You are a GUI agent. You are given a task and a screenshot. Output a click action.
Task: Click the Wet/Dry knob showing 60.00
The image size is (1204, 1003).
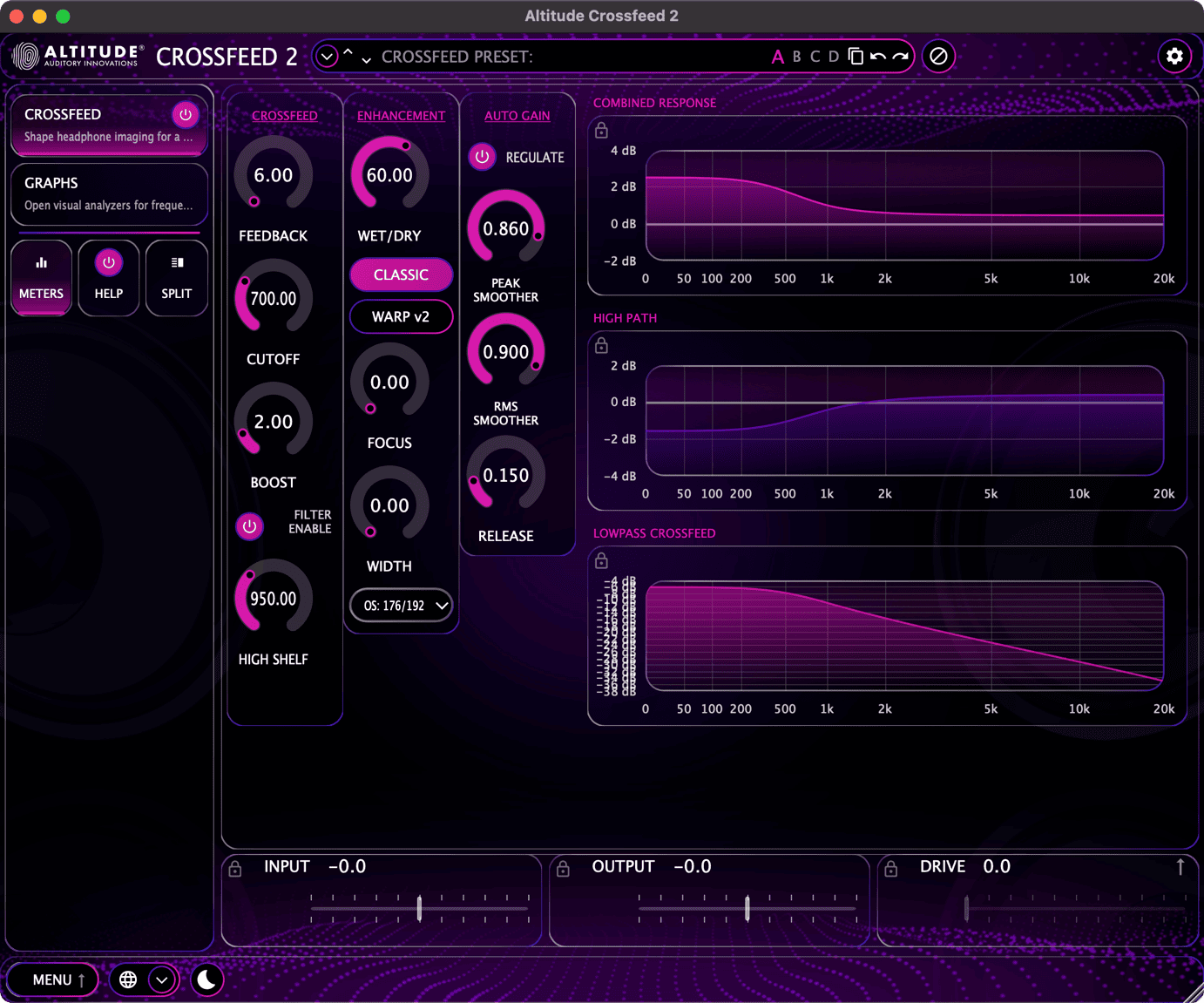389,175
